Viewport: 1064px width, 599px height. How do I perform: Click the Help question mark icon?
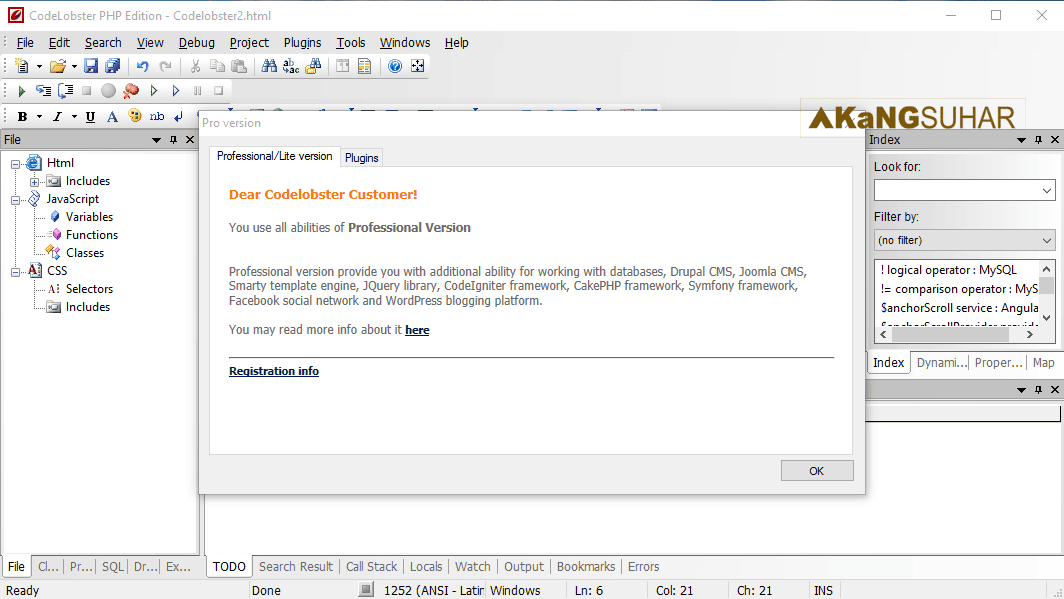point(395,66)
